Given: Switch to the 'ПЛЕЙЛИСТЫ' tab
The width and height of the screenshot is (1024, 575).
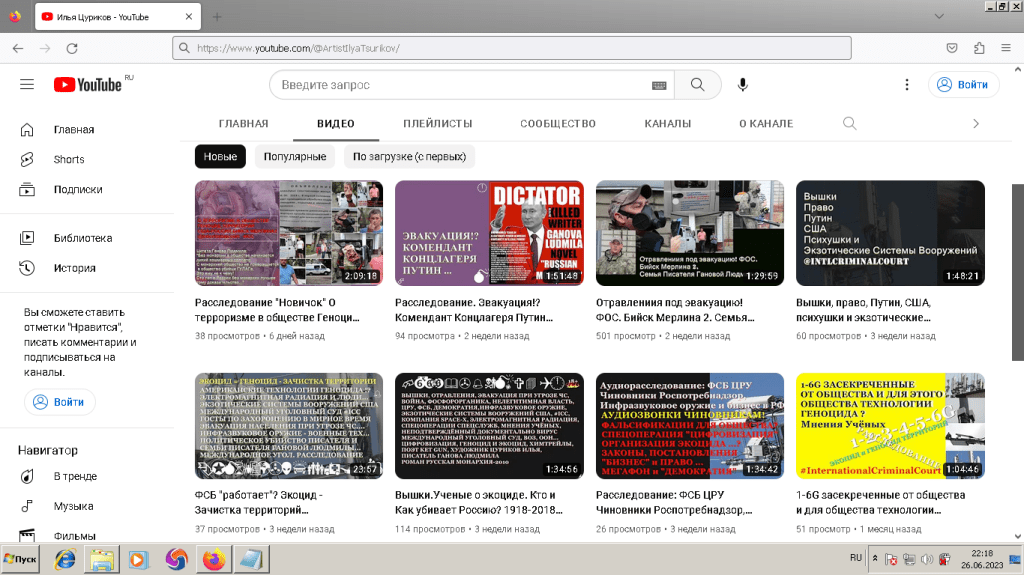Looking at the screenshot, I should coord(437,124).
